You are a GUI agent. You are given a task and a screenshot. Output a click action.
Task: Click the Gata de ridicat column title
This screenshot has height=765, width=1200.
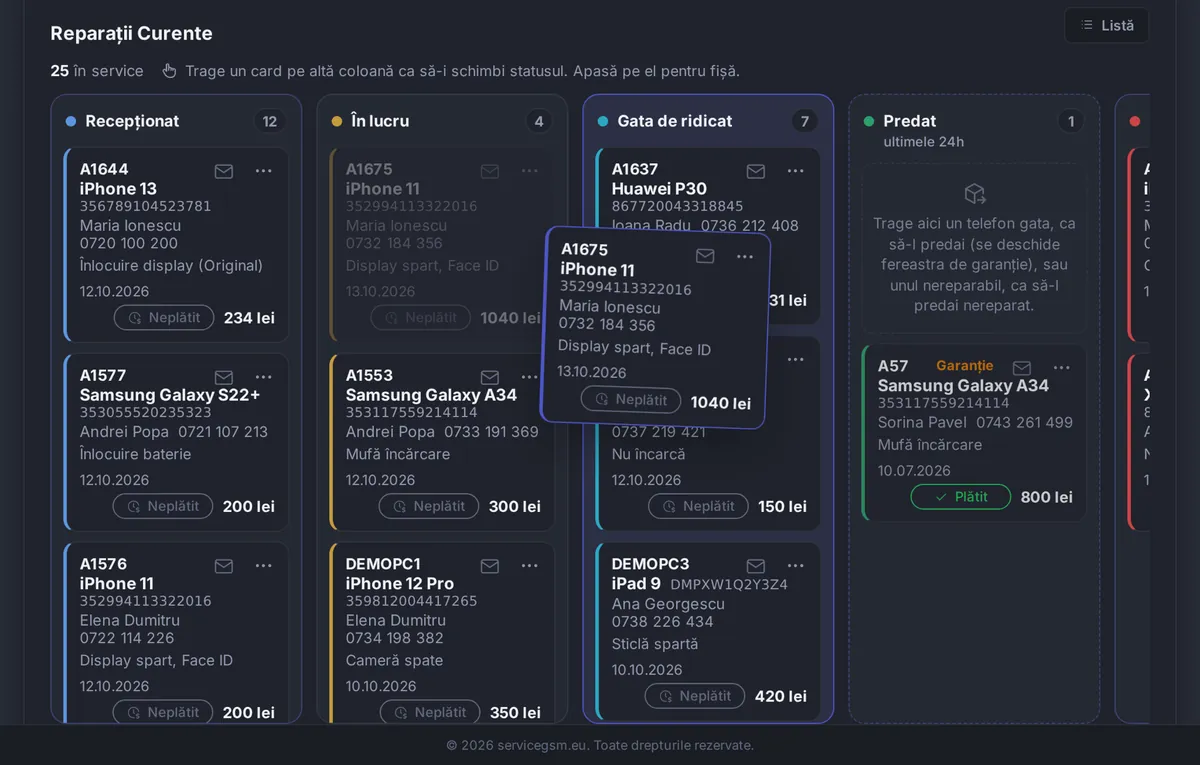coord(675,121)
